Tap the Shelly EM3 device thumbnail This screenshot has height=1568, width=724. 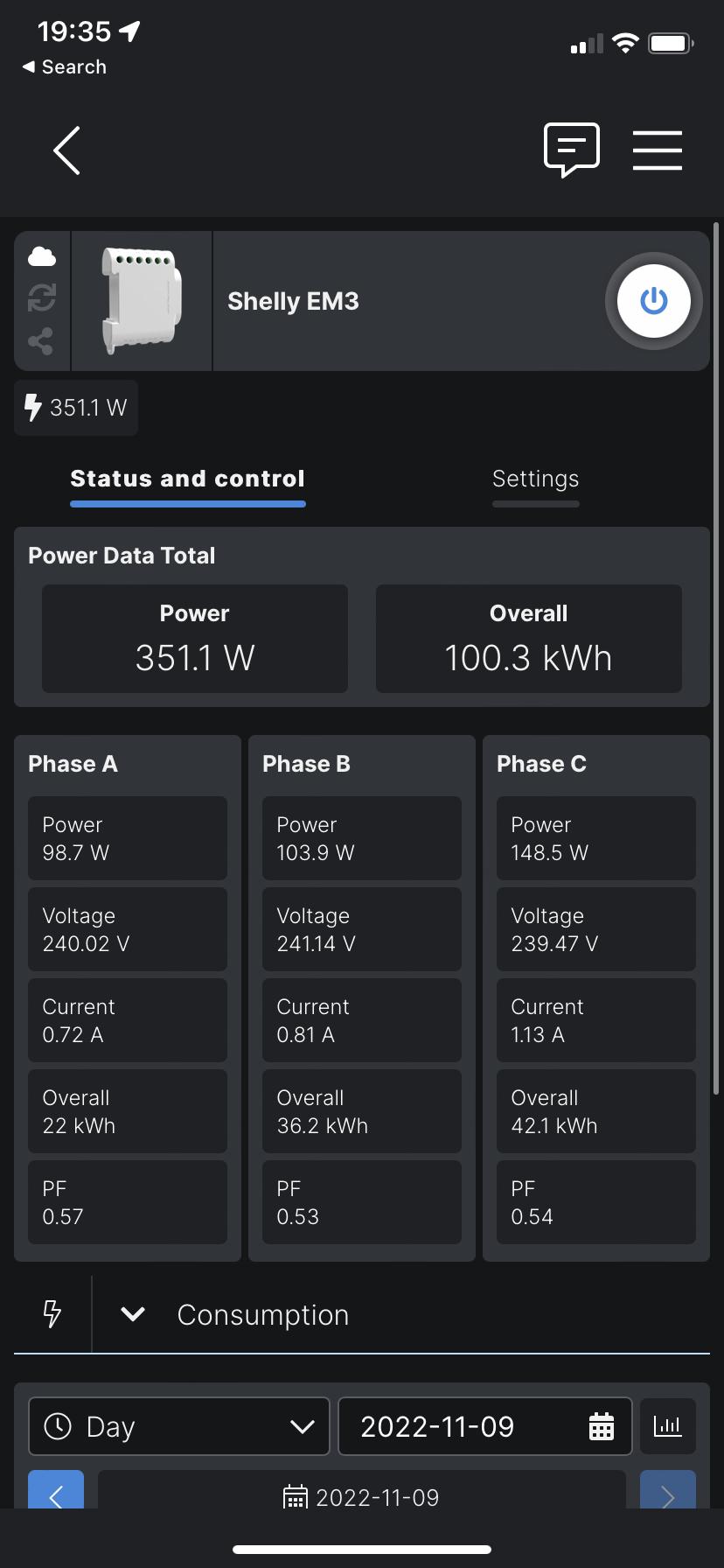point(142,301)
